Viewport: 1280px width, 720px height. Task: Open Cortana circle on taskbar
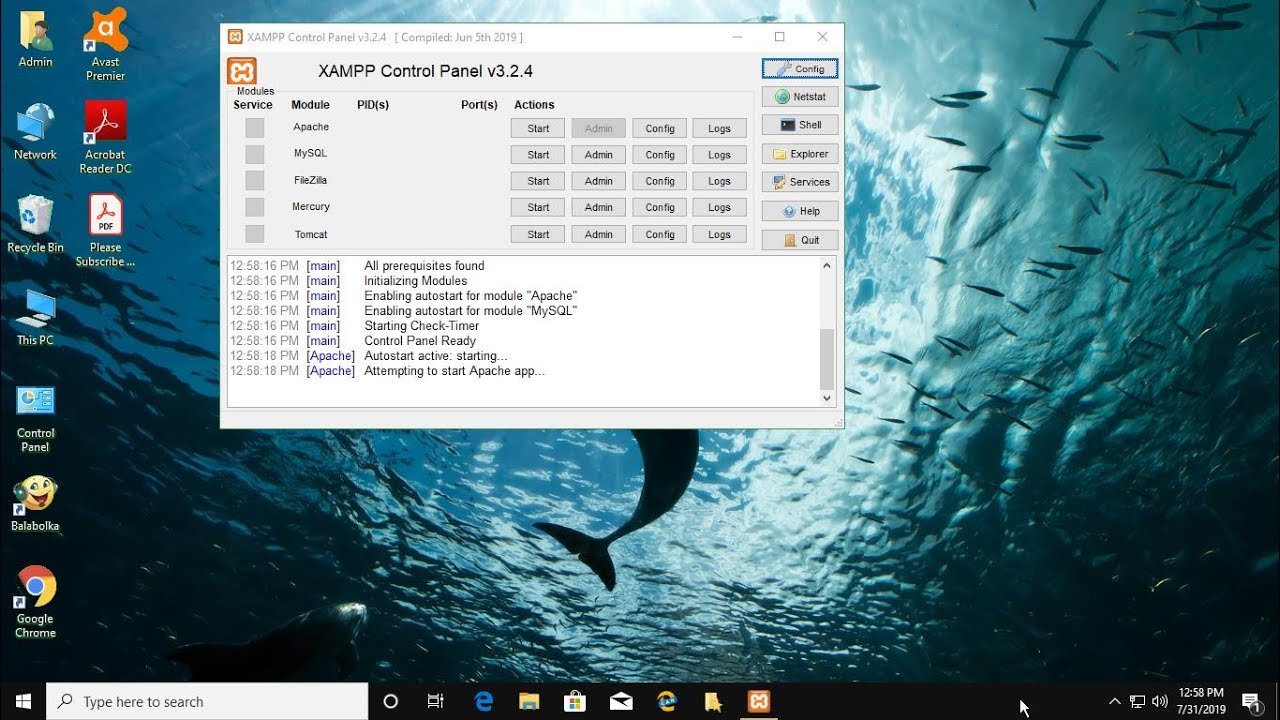point(391,701)
